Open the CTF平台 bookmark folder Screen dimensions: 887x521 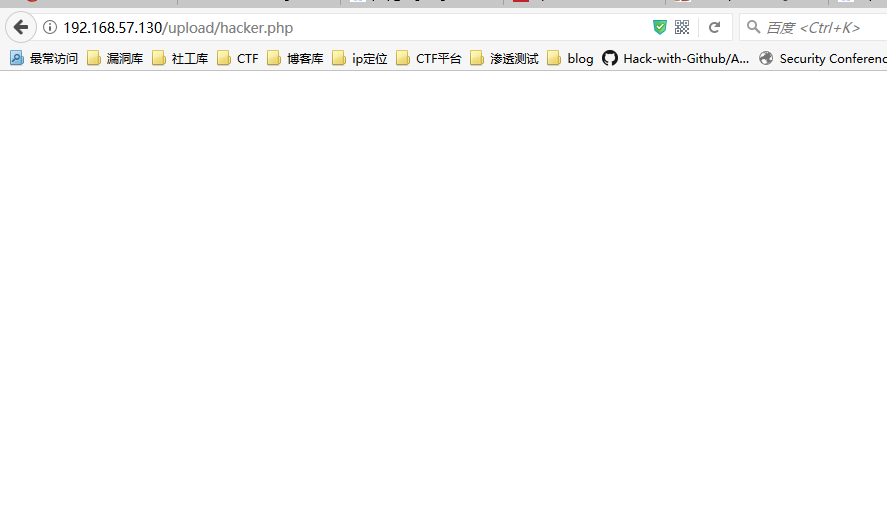pyautogui.click(x=429, y=58)
